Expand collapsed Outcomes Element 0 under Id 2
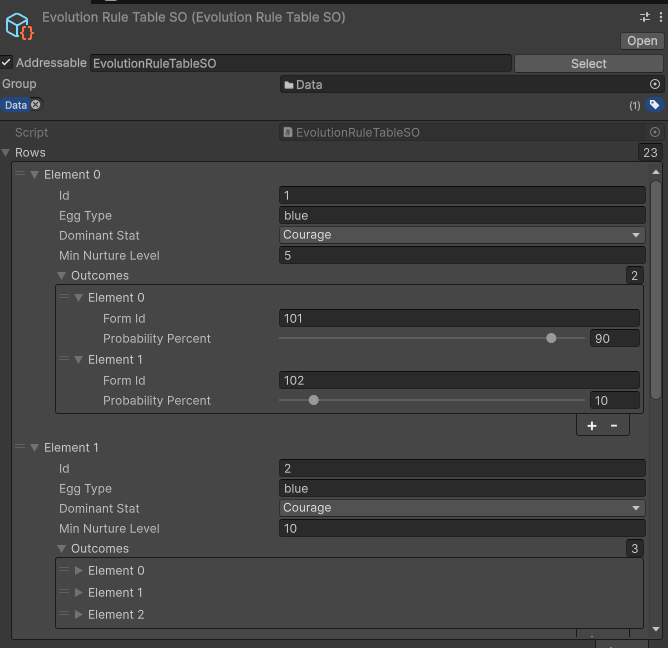The width and height of the screenshot is (668, 648). [x=79, y=570]
